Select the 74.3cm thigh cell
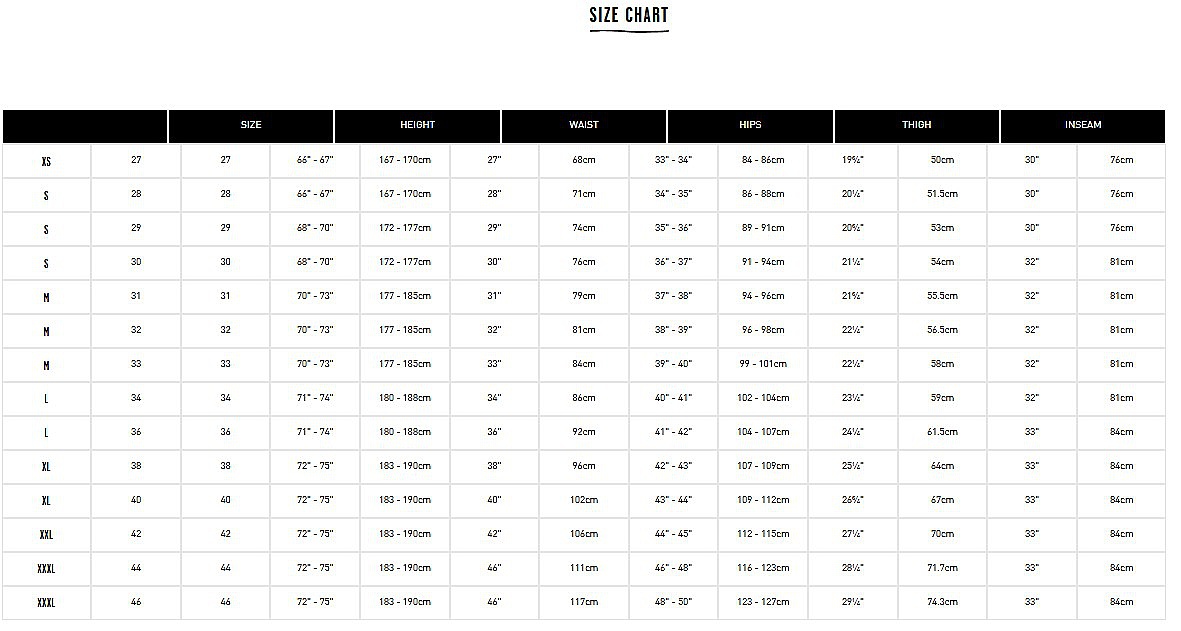 [942, 602]
